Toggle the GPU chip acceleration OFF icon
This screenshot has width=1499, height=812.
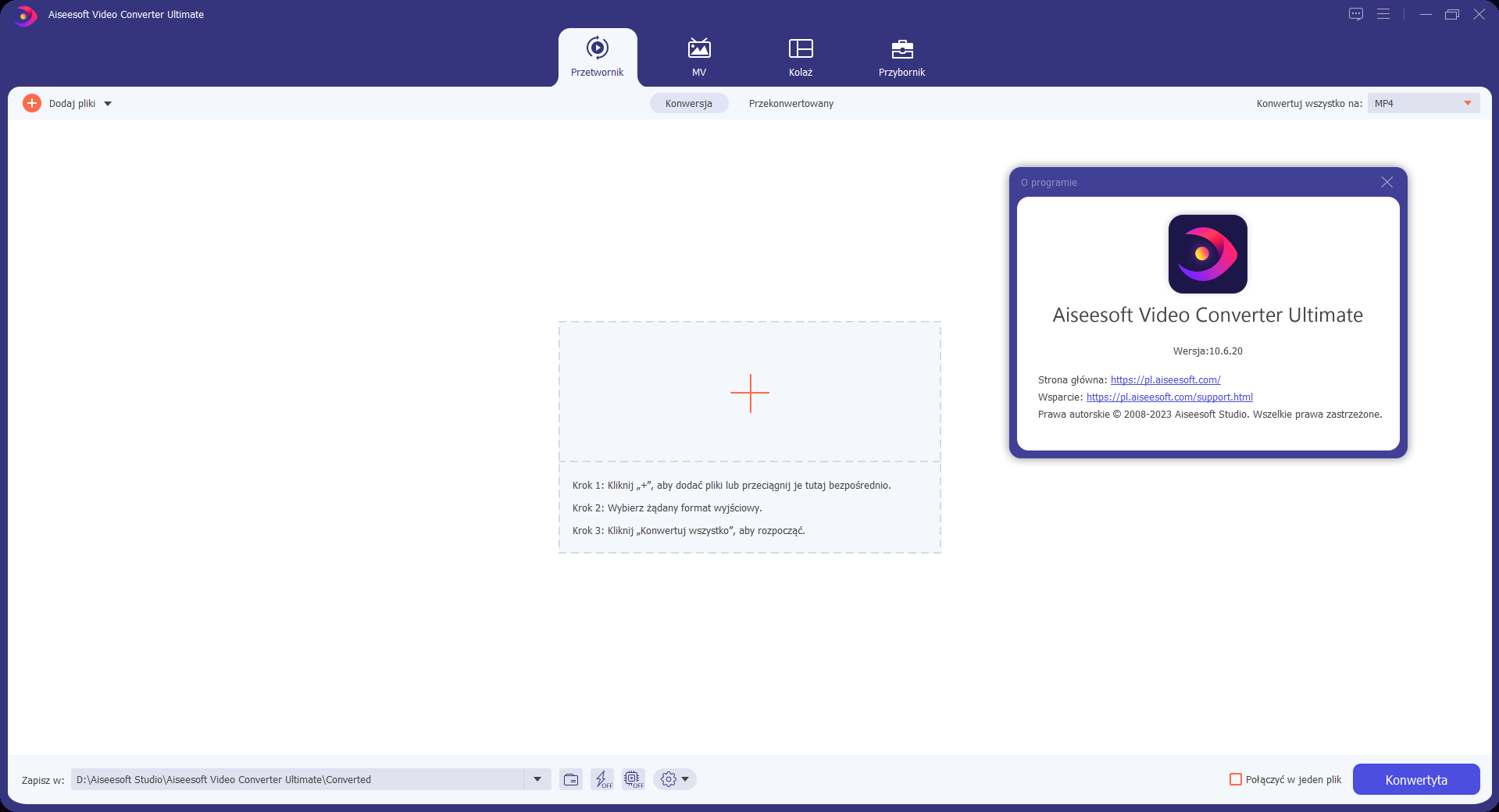coord(634,779)
